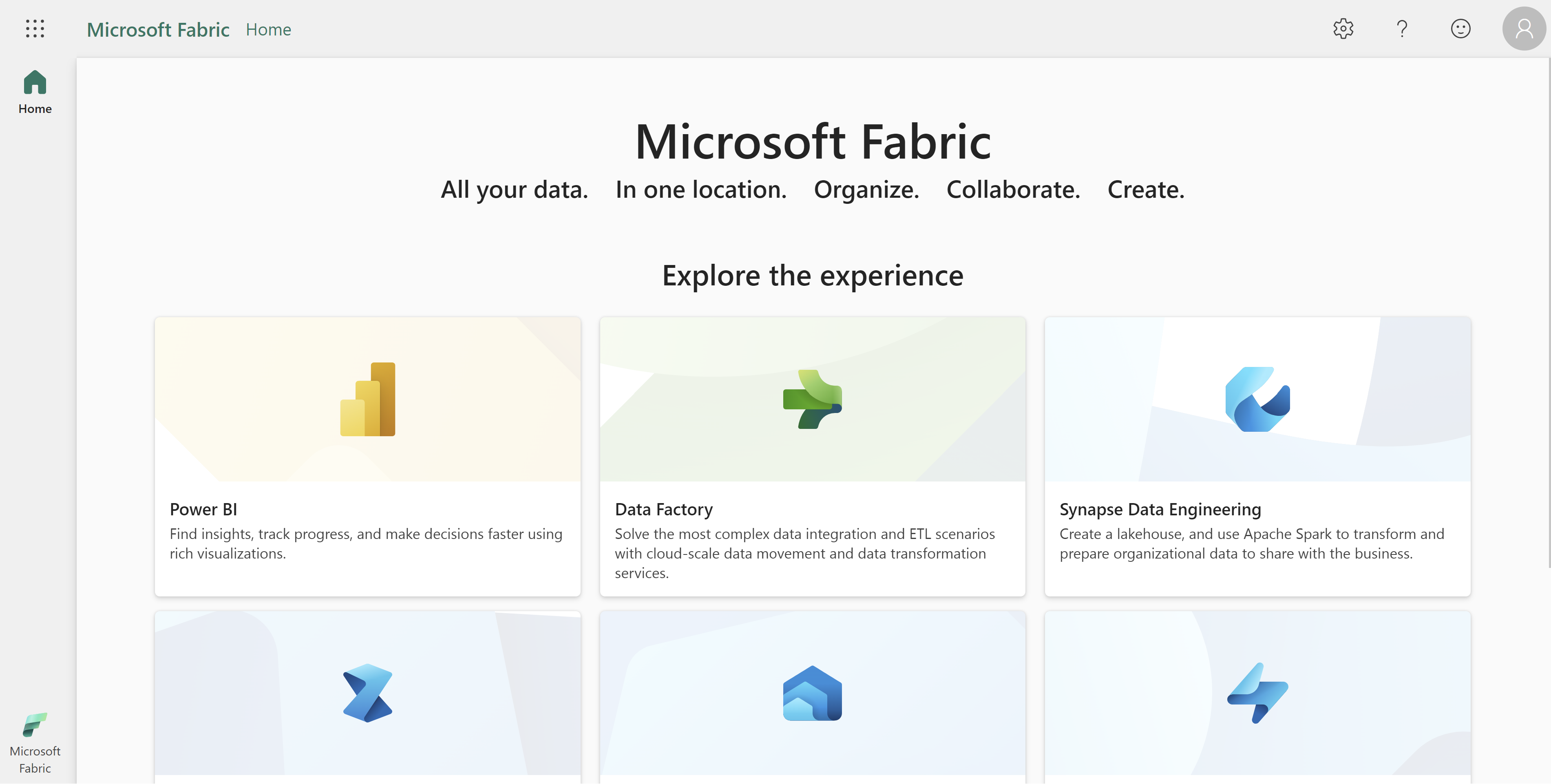Screen dimensions: 1551x784
Task: Open the Synapse Data Engineering card title
Action: tap(1160, 510)
